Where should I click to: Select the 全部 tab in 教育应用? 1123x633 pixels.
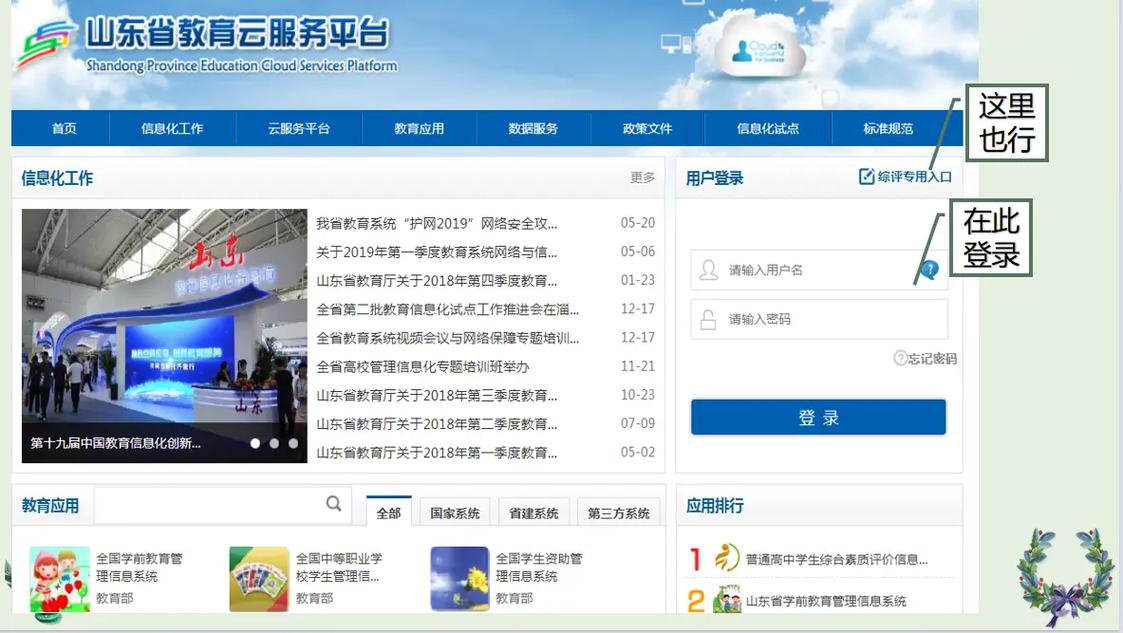[x=389, y=512]
